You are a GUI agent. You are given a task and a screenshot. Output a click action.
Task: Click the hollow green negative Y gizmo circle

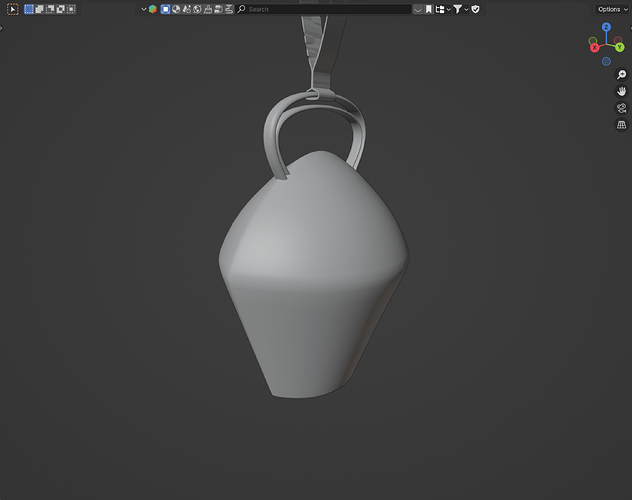tap(592, 41)
